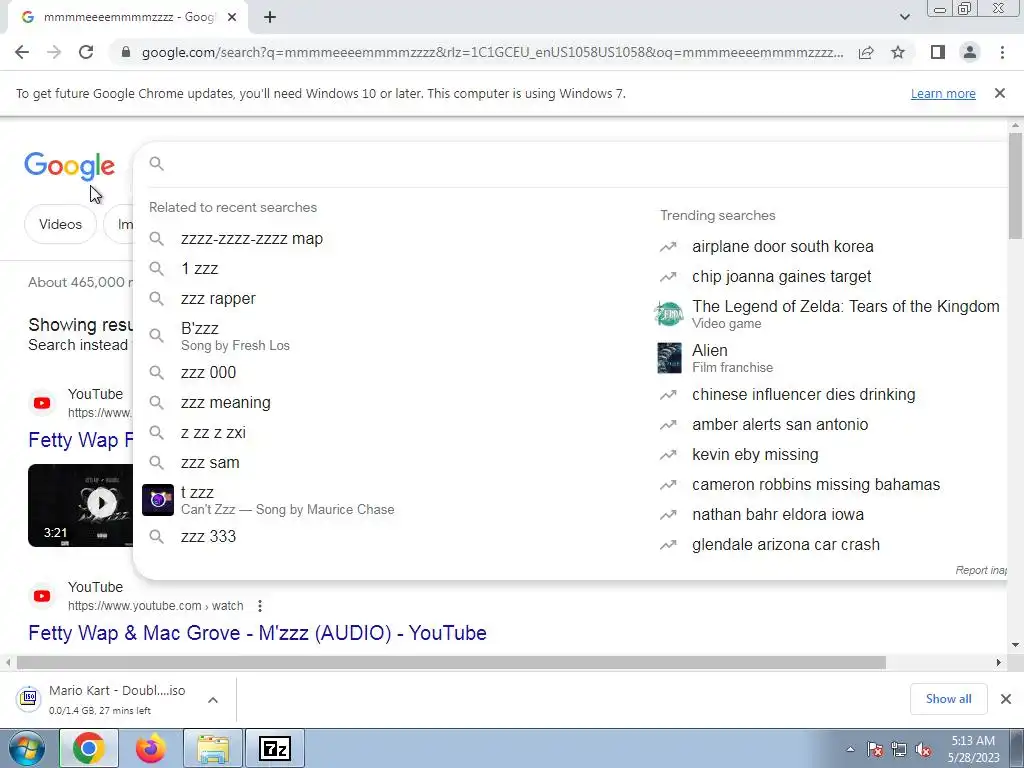Expand Mario Kart download options chevron
The height and width of the screenshot is (768, 1024).
coord(213,700)
